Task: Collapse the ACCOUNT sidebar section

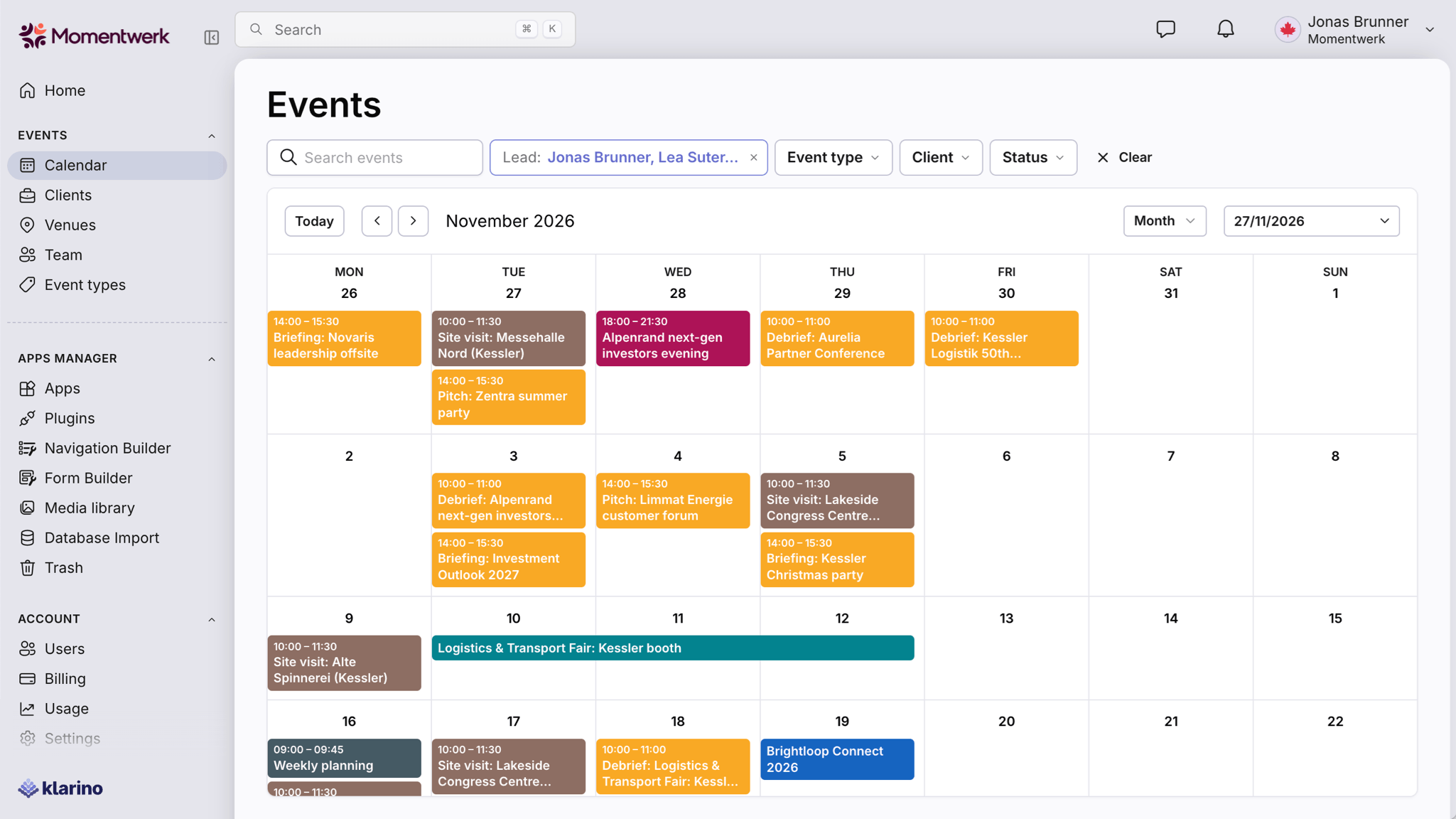Action: 211,619
